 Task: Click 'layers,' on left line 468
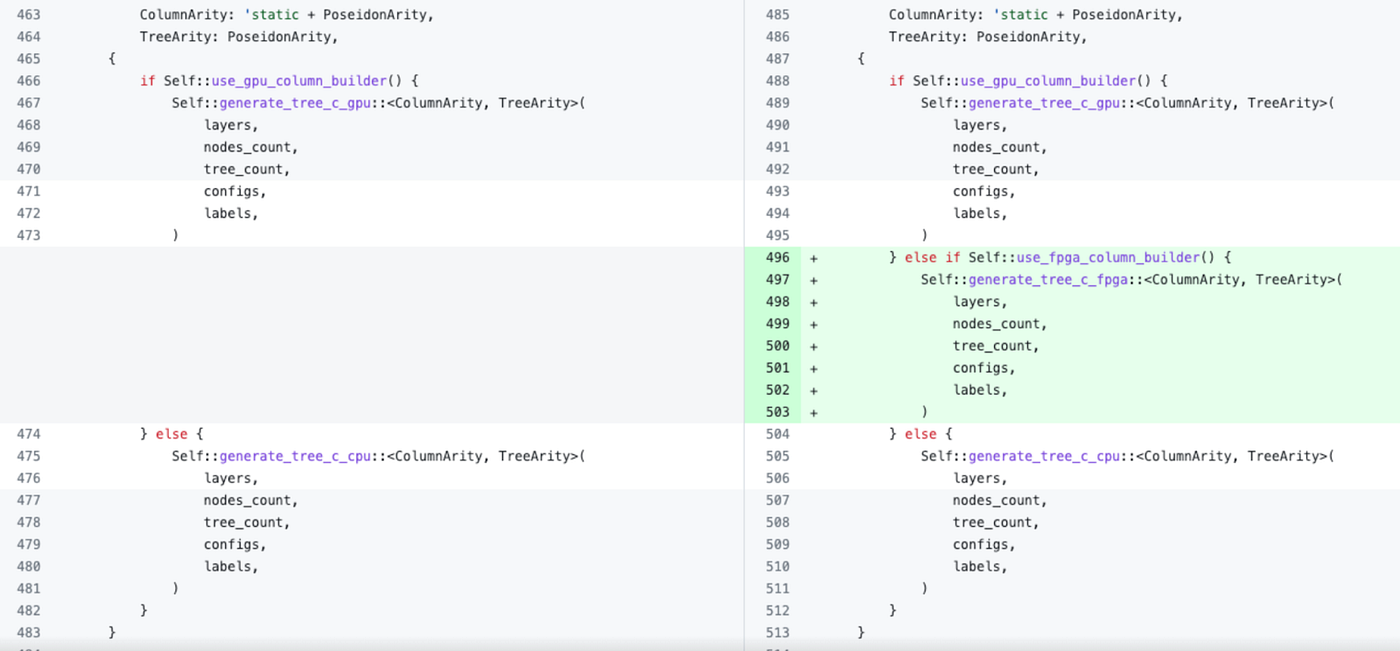click(231, 125)
